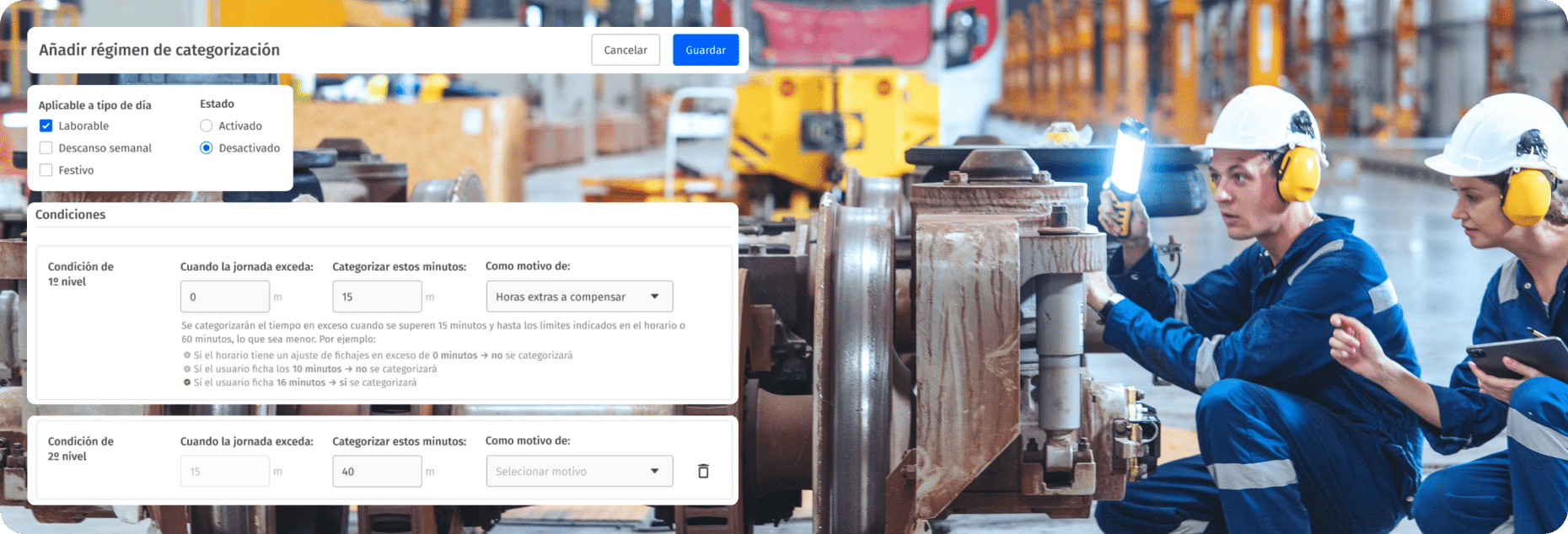Click first-level 'Categorizar estos minutos' field showing 15

[377, 297]
